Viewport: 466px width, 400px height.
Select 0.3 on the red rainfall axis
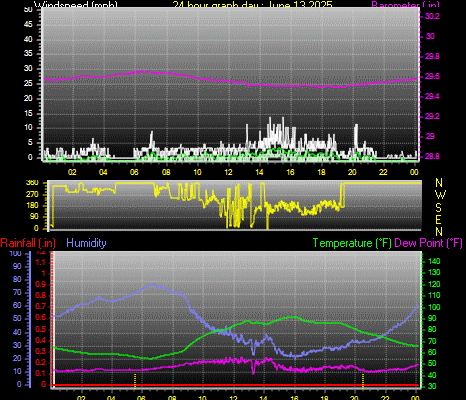click(x=41, y=351)
